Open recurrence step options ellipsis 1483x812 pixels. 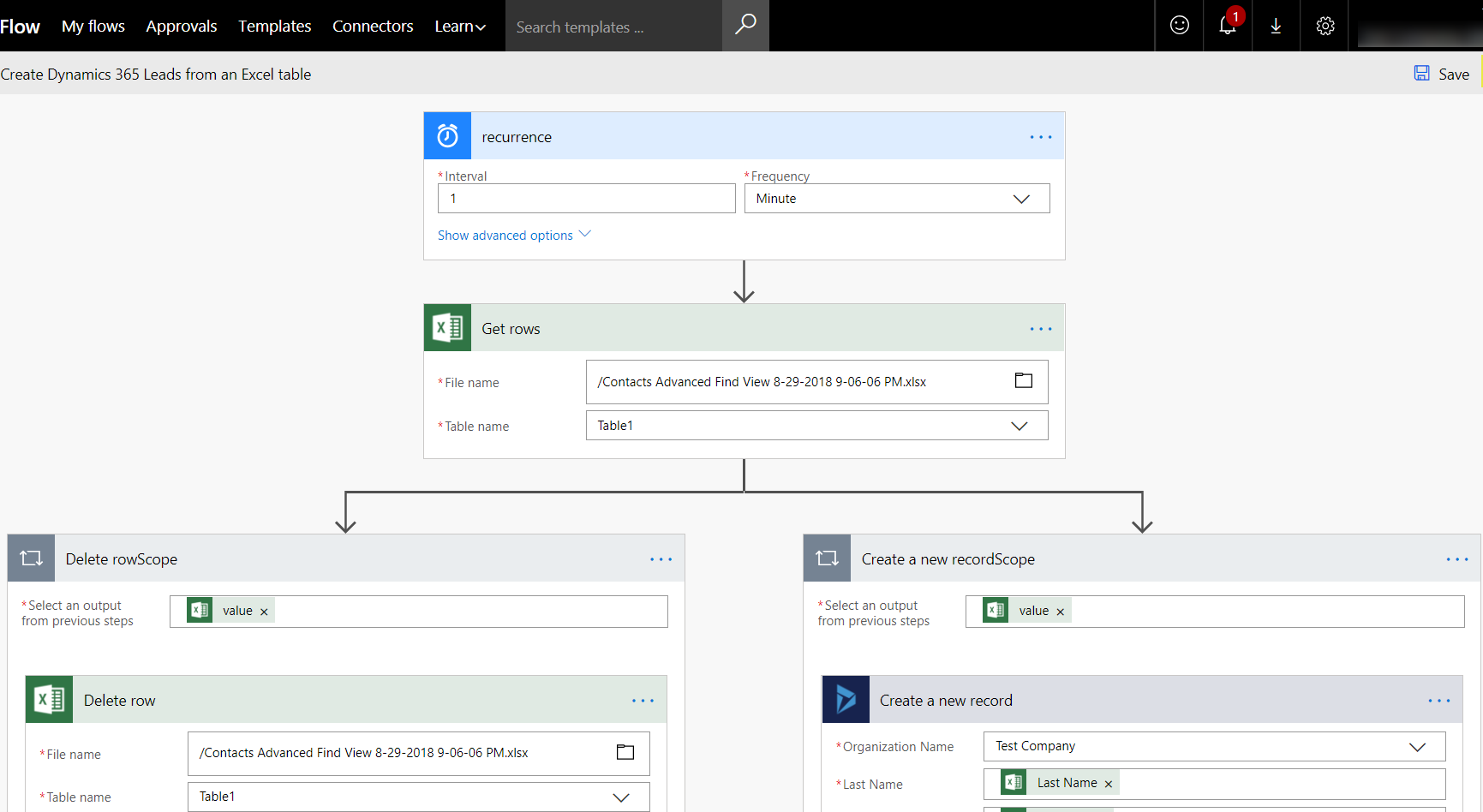1041,137
